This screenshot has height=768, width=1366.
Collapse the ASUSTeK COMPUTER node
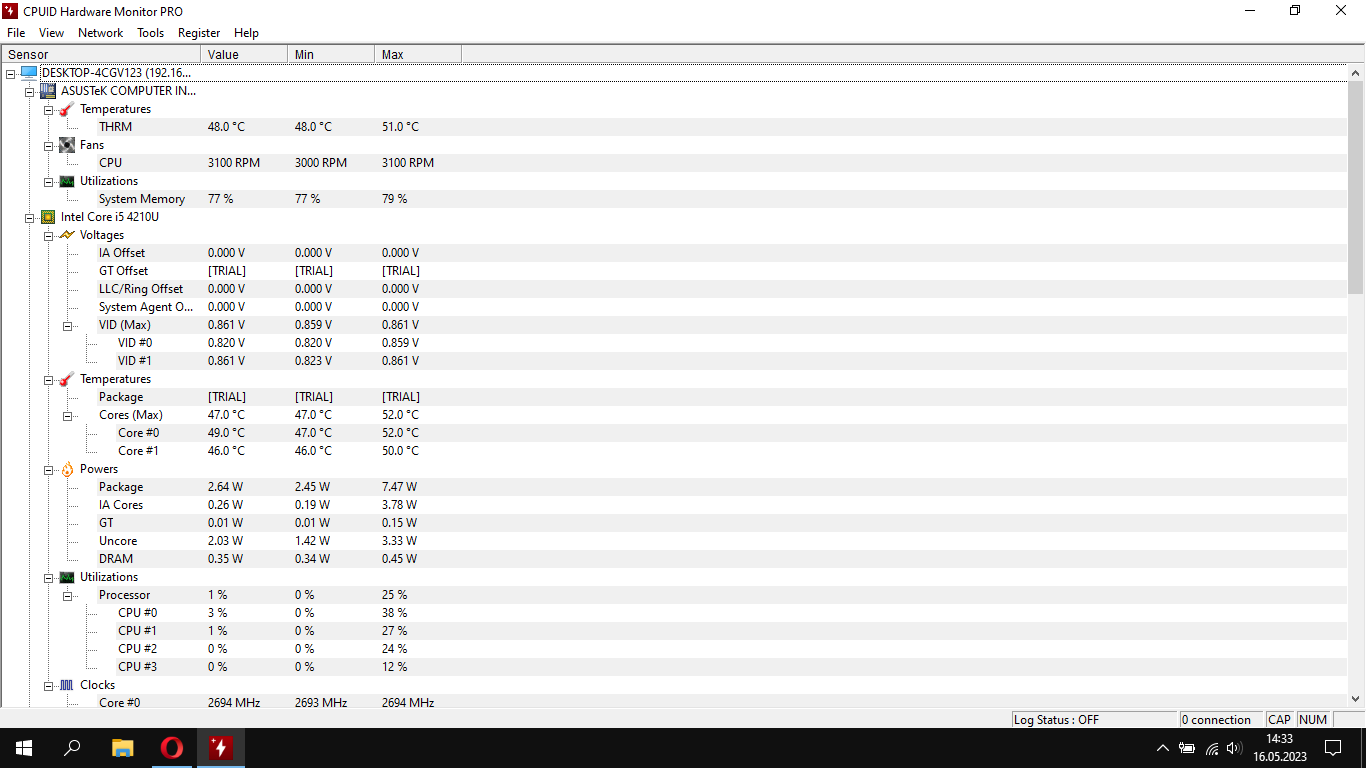click(30, 92)
